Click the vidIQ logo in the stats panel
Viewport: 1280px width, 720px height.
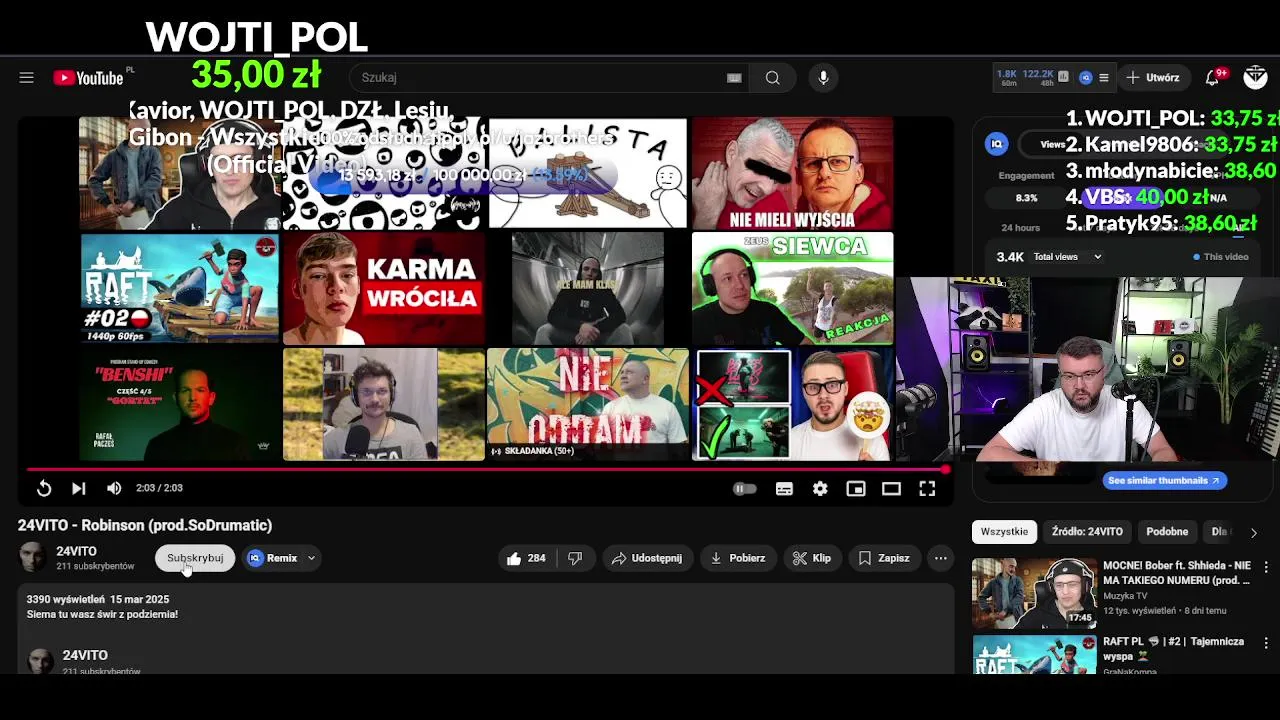click(x=997, y=144)
